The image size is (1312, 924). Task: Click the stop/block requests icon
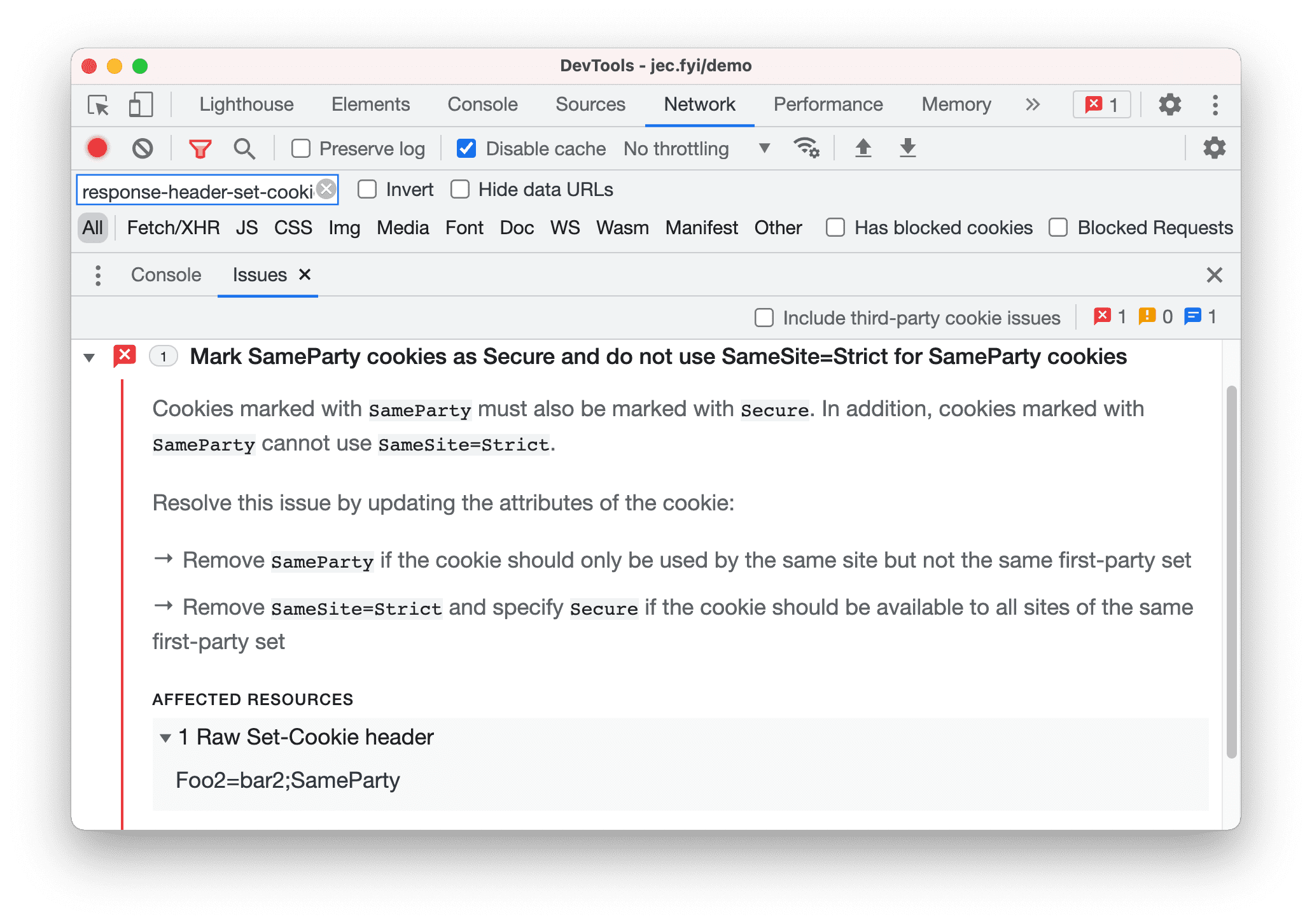pos(143,147)
